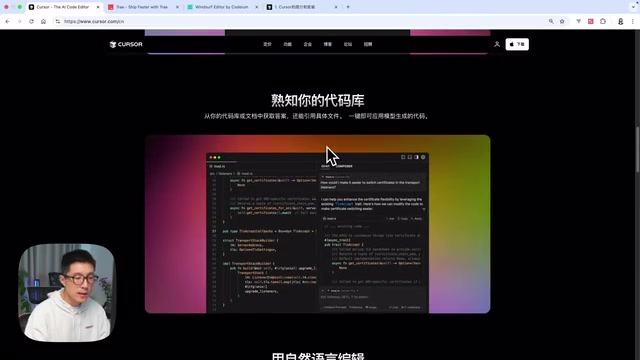The image size is (640, 360).
Task: Open a new tab with plus button
Action: click(348, 7)
